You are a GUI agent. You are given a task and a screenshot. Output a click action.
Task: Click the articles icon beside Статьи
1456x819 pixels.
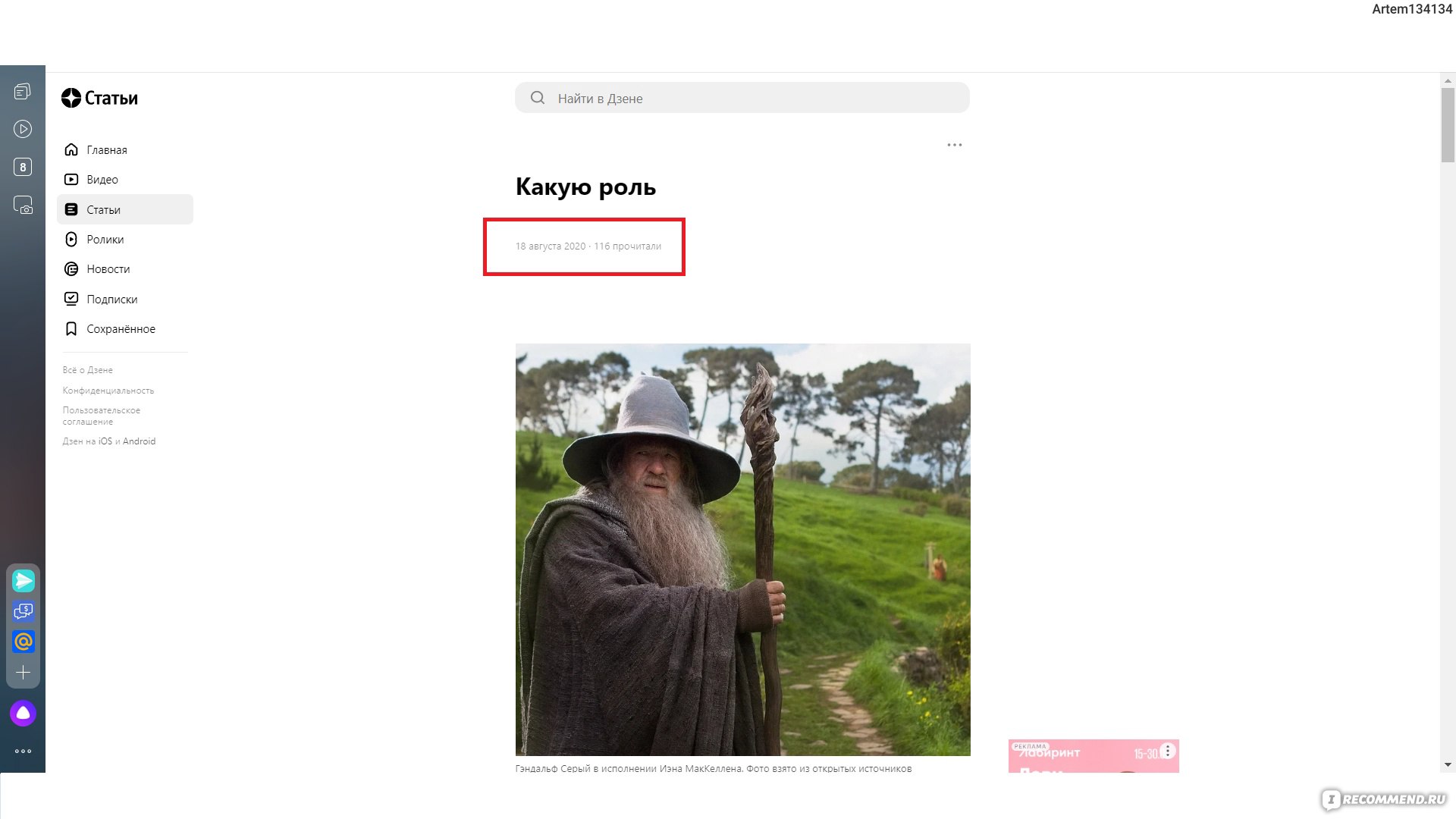(x=71, y=209)
